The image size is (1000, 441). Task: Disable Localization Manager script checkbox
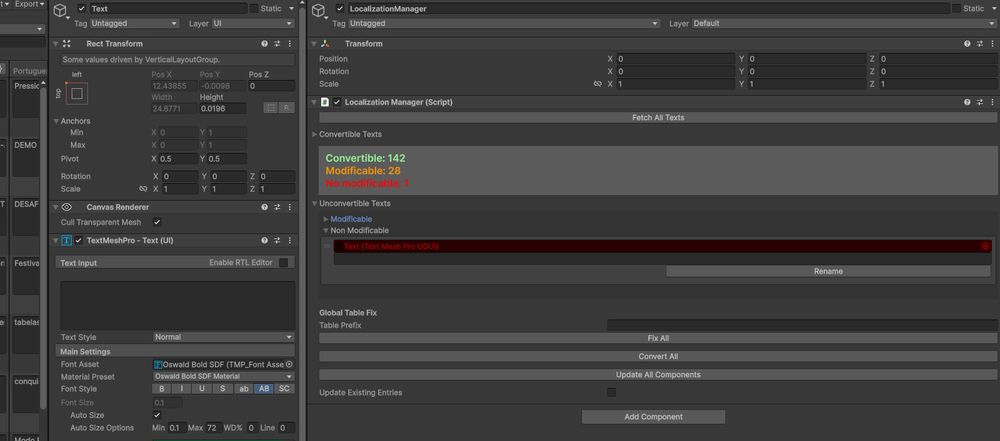337,102
